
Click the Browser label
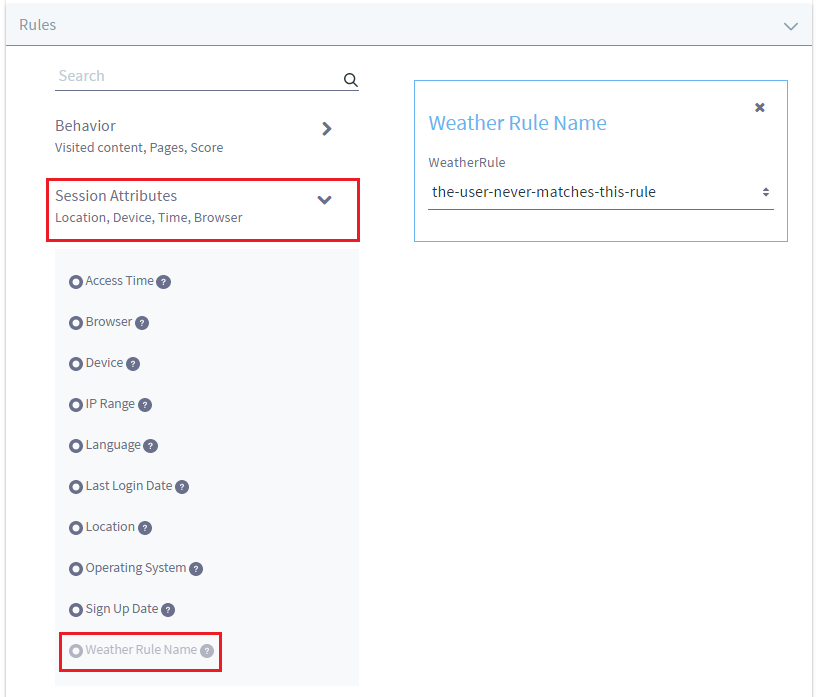coord(109,322)
